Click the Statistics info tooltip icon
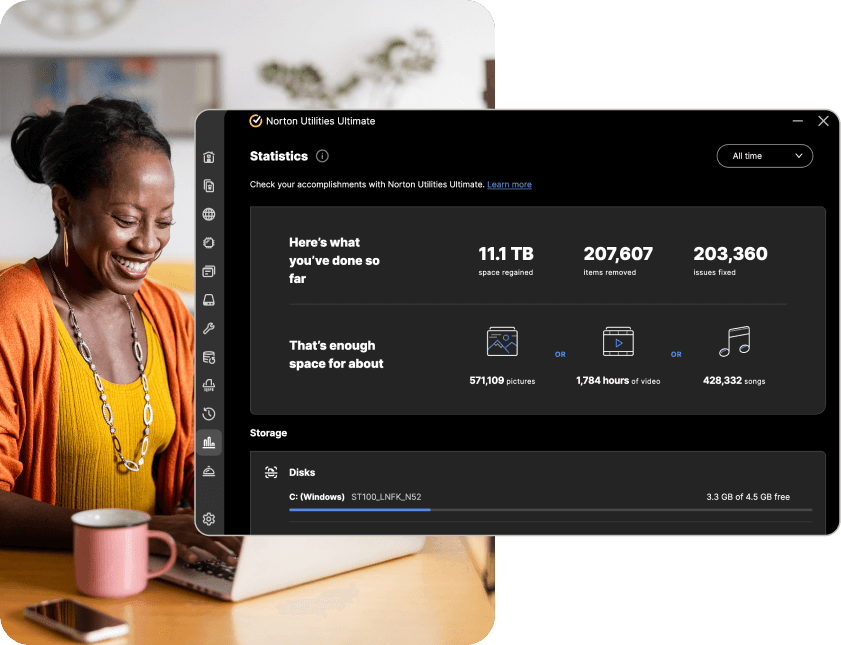This screenshot has height=645, width=841. tap(320, 156)
